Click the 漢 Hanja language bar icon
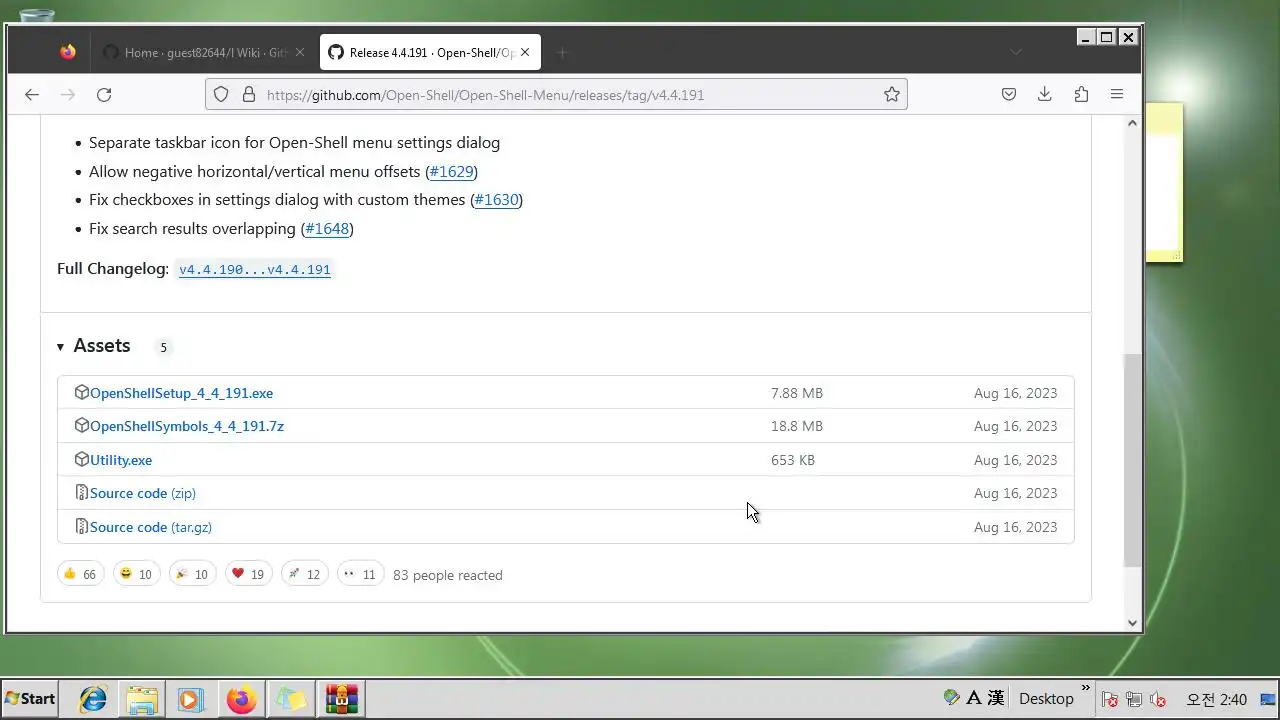This screenshot has height=720, width=1280. [x=996, y=698]
